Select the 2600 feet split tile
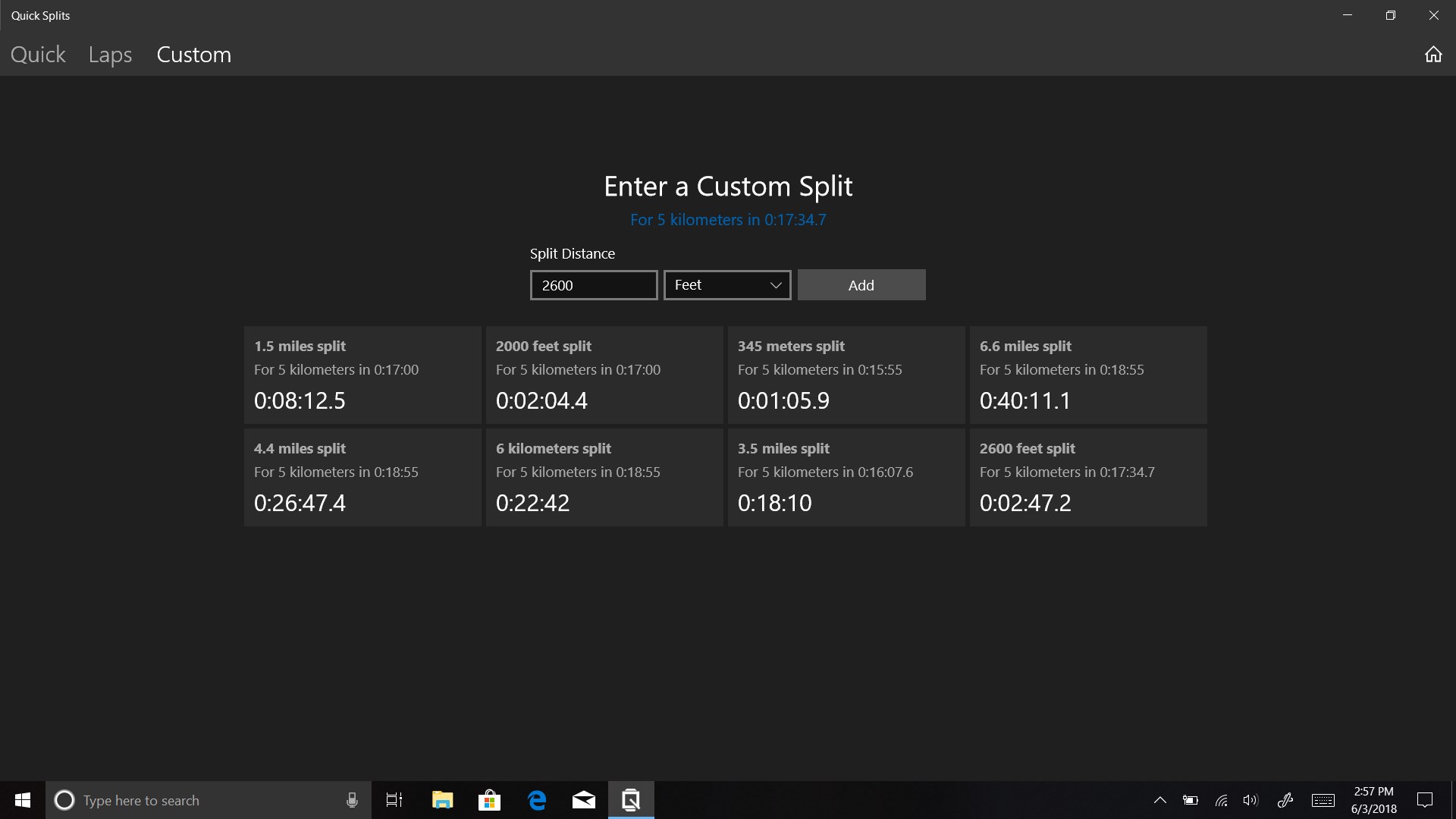Viewport: 1456px width, 819px height. click(x=1087, y=477)
